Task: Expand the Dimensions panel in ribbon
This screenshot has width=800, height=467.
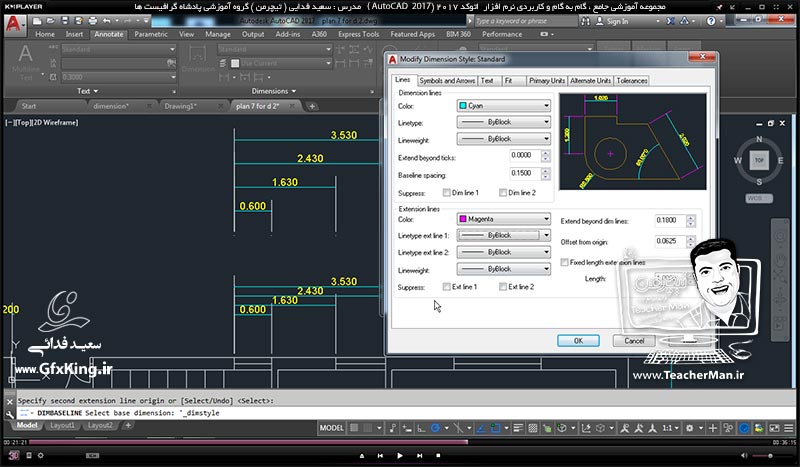Action: tap(273, 91)
